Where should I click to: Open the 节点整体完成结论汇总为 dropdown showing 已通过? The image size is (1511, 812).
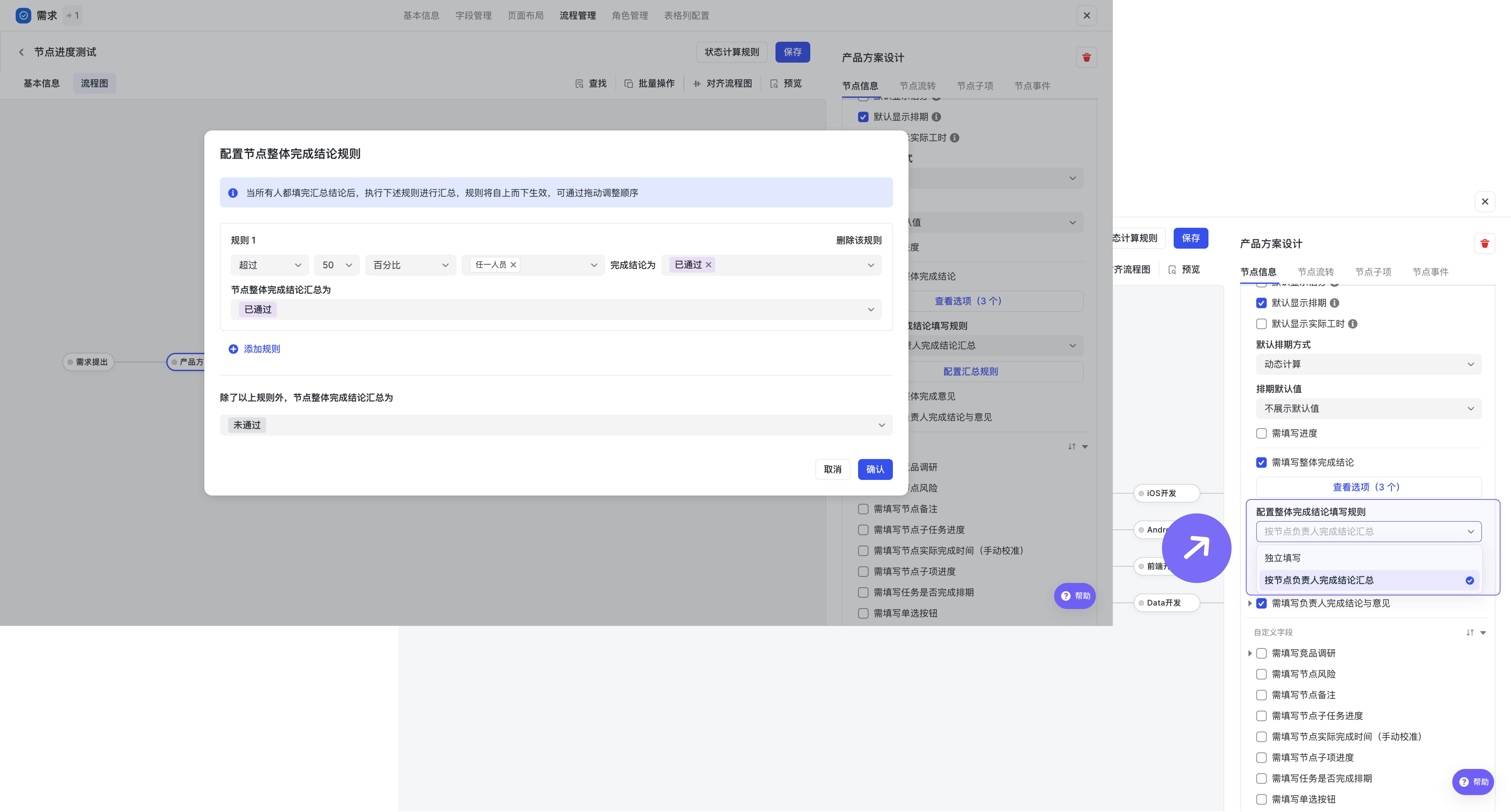click(x=556, y=310)
